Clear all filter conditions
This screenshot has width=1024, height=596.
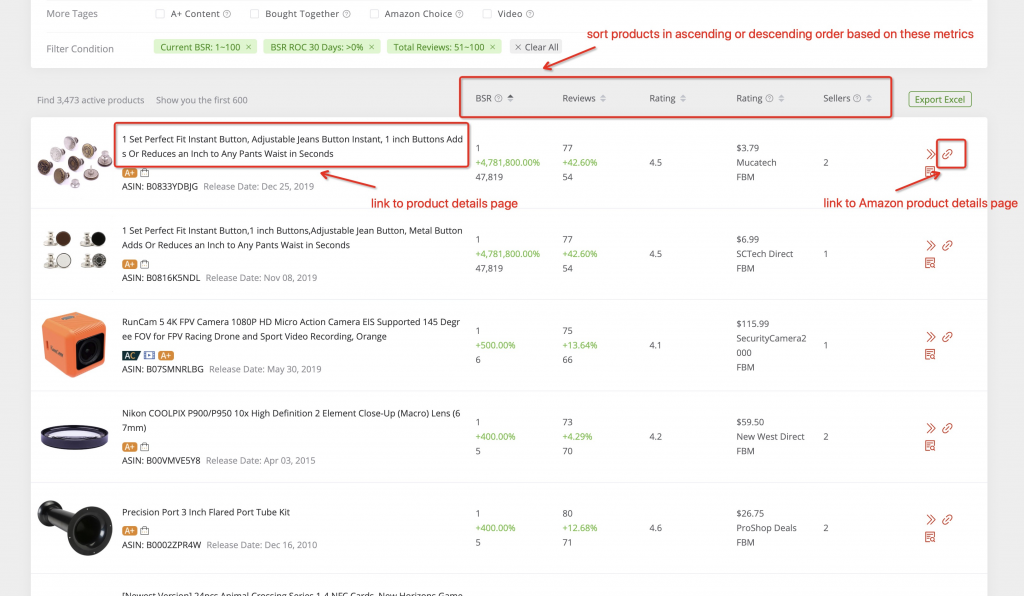pyautogui.click(x=536, y=47)
